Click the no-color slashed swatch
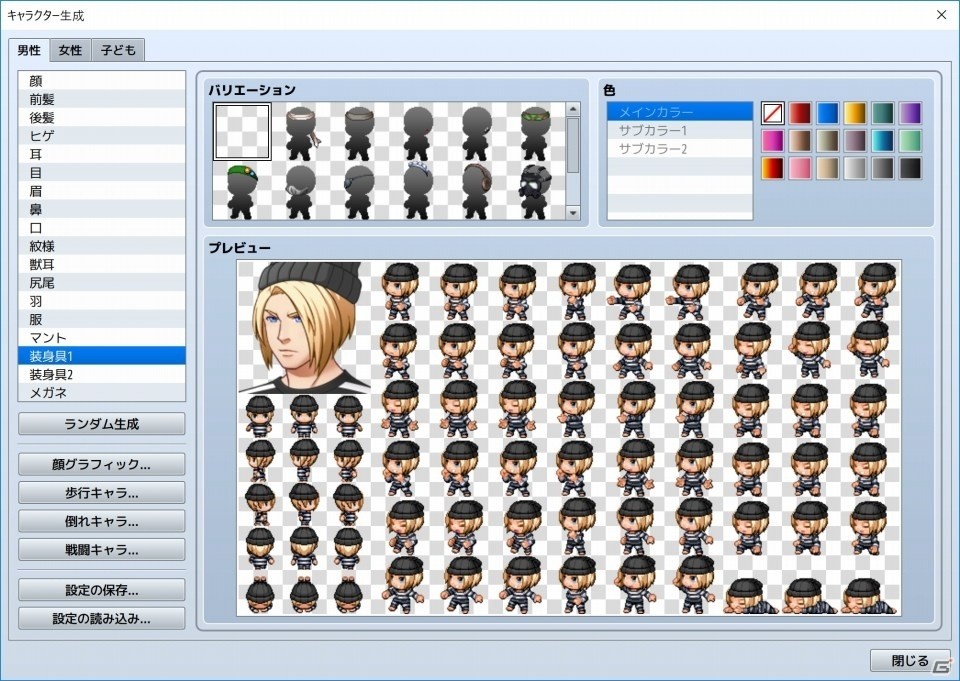The height and width of the screenshot is (681, 960). click(x=773, y=113)
